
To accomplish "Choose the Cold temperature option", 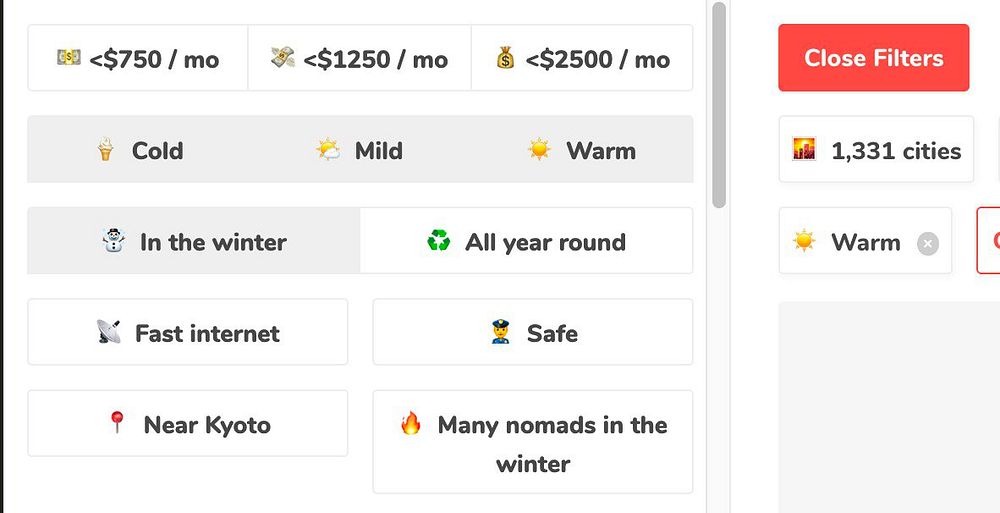I will (139, 151).
